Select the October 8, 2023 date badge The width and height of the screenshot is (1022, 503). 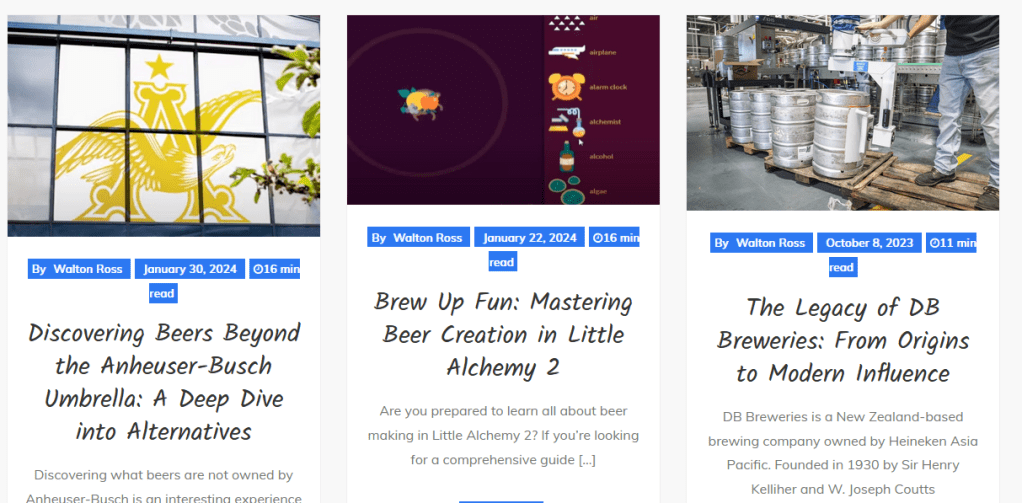point(869,243)
